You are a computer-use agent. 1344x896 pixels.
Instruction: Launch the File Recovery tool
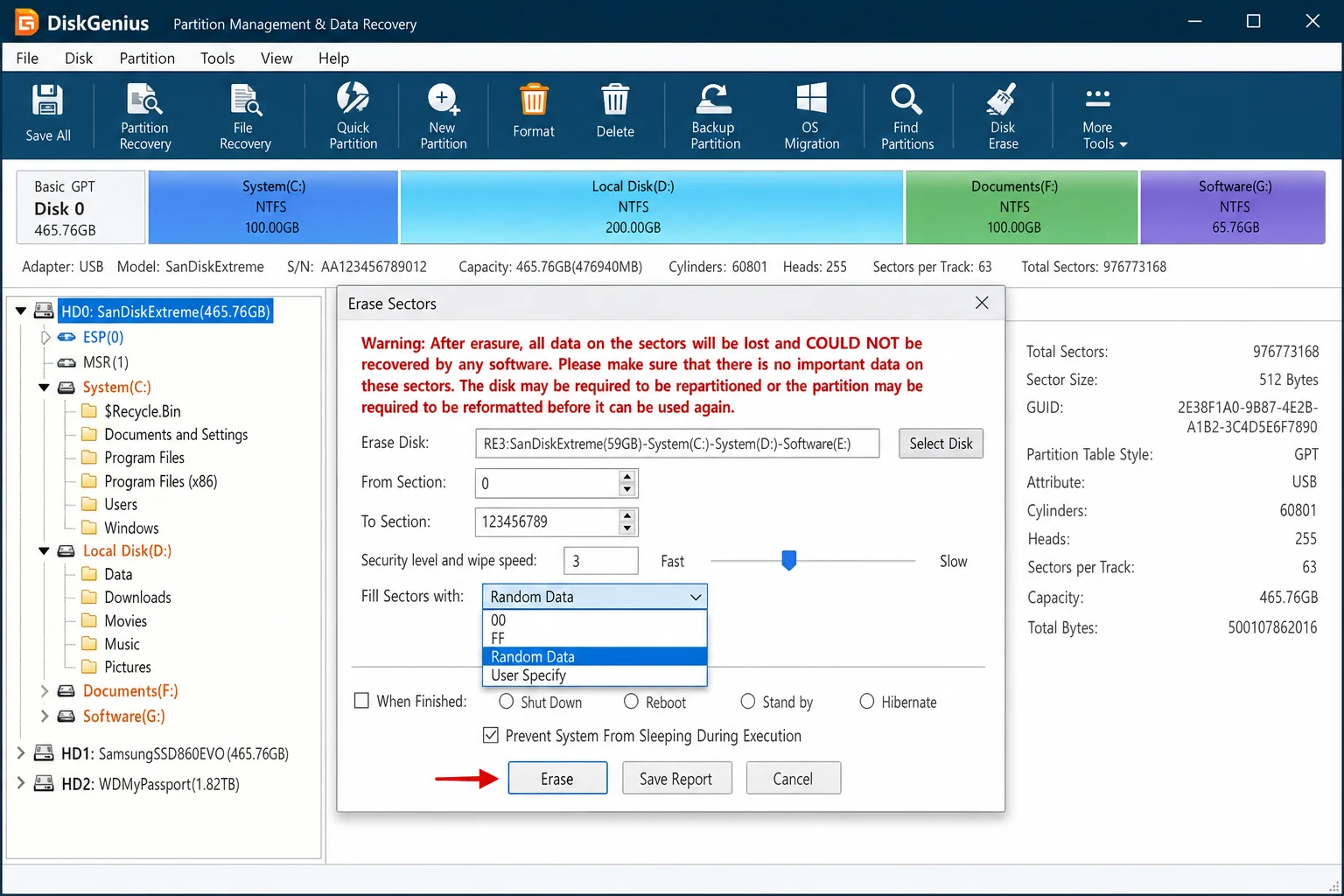point(245,117)
